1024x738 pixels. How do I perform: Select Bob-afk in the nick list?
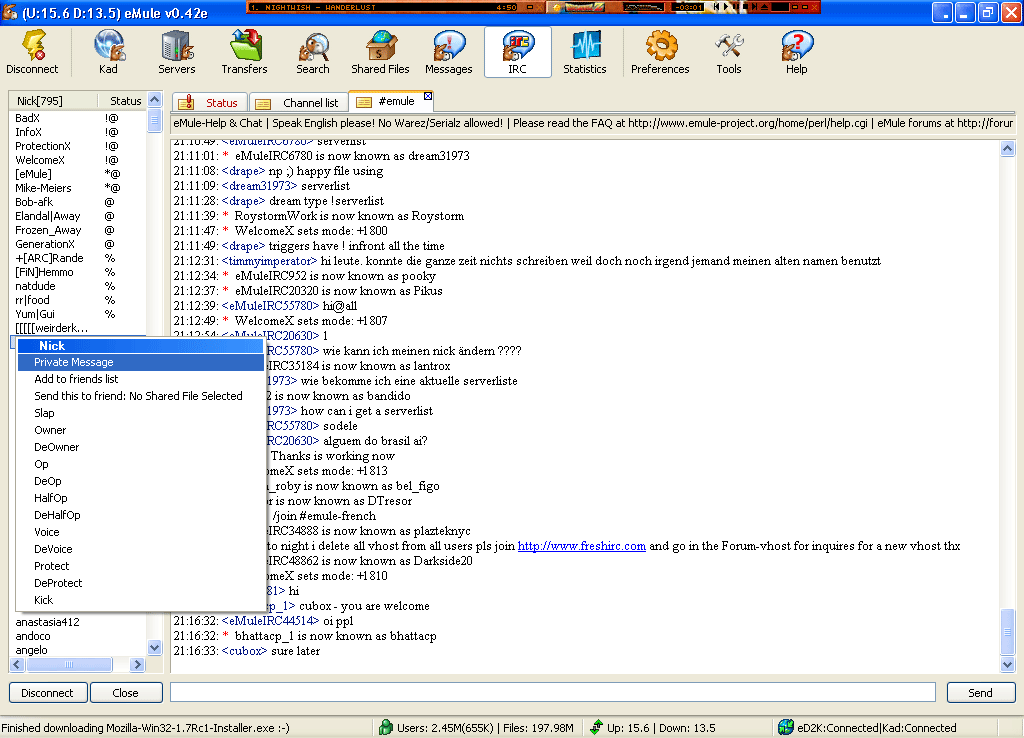[x=34, y=202]
